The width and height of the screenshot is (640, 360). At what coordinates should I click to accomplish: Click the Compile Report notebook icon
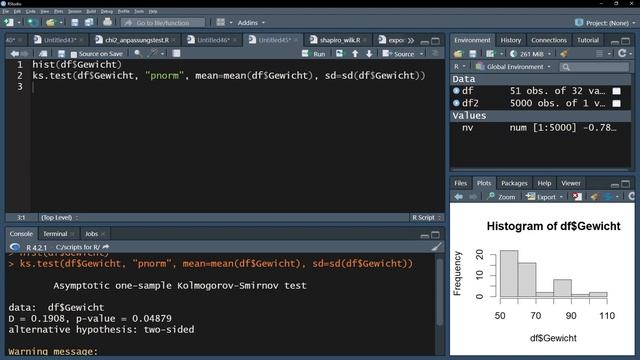point(176,53)
